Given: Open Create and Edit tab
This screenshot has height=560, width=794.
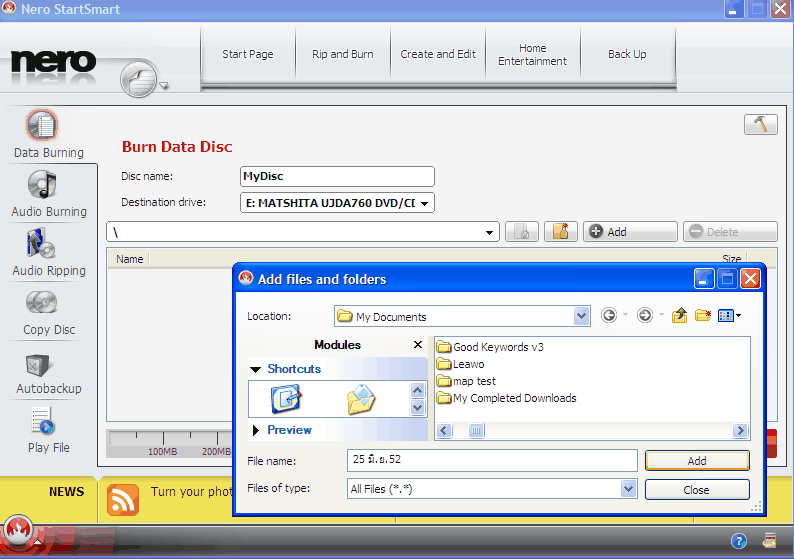Looking at the screenshot, I should click(438, 54).
